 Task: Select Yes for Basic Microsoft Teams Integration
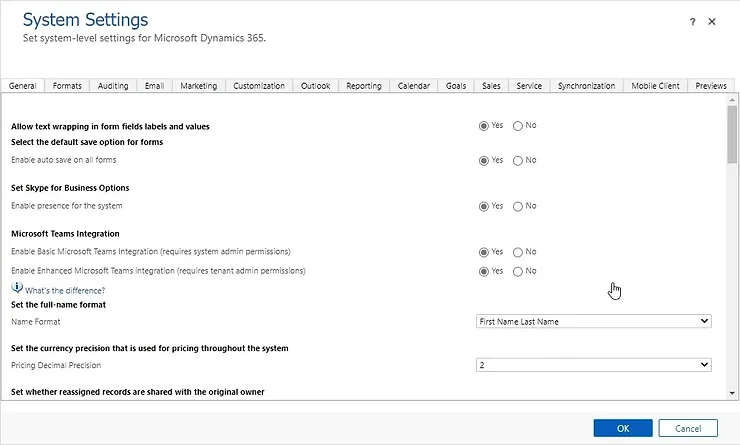[x=483, y=252]
